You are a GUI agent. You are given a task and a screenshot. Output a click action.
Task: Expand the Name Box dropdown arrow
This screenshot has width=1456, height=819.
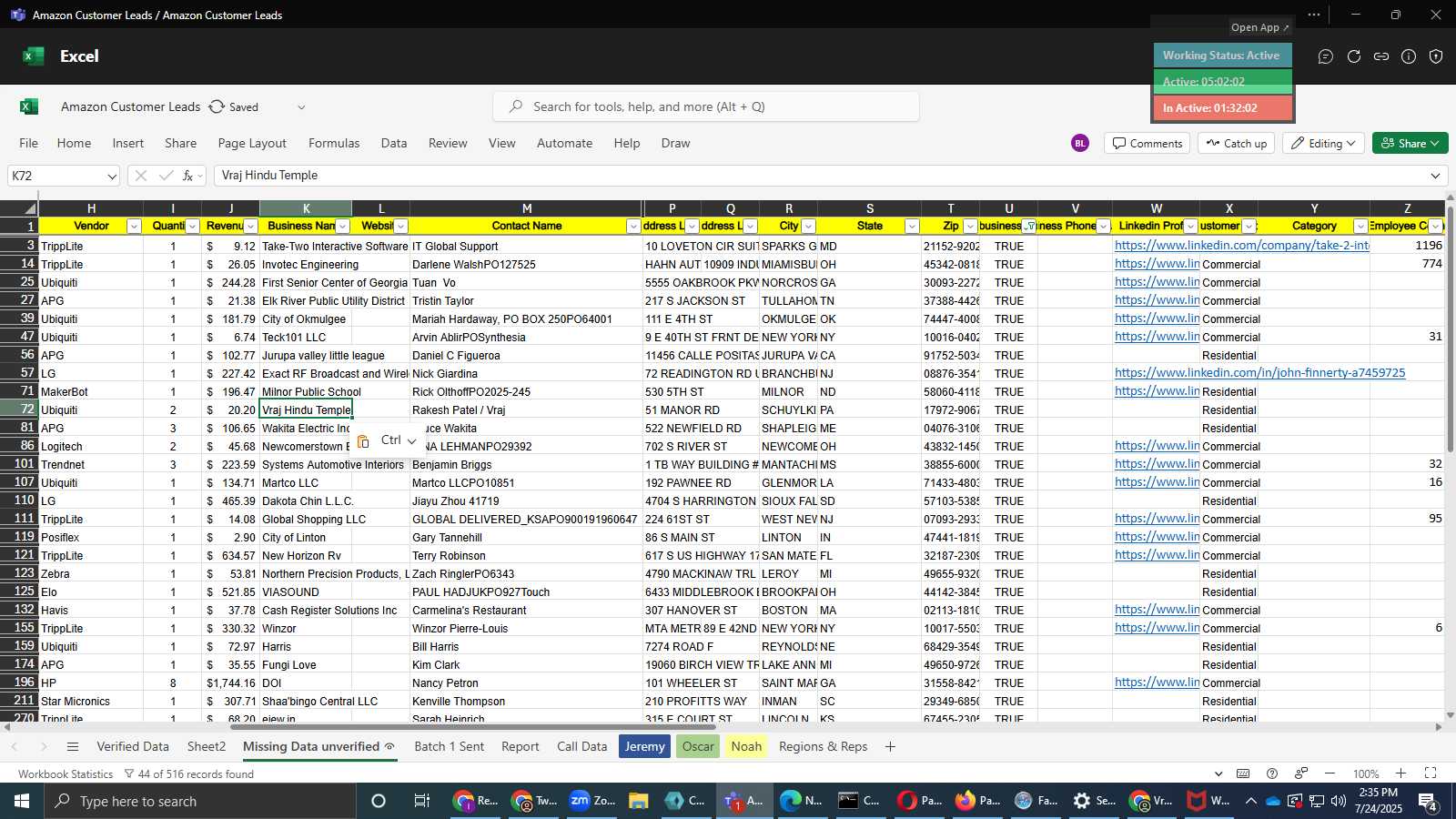pyautogui.click(x=112, y=177)
